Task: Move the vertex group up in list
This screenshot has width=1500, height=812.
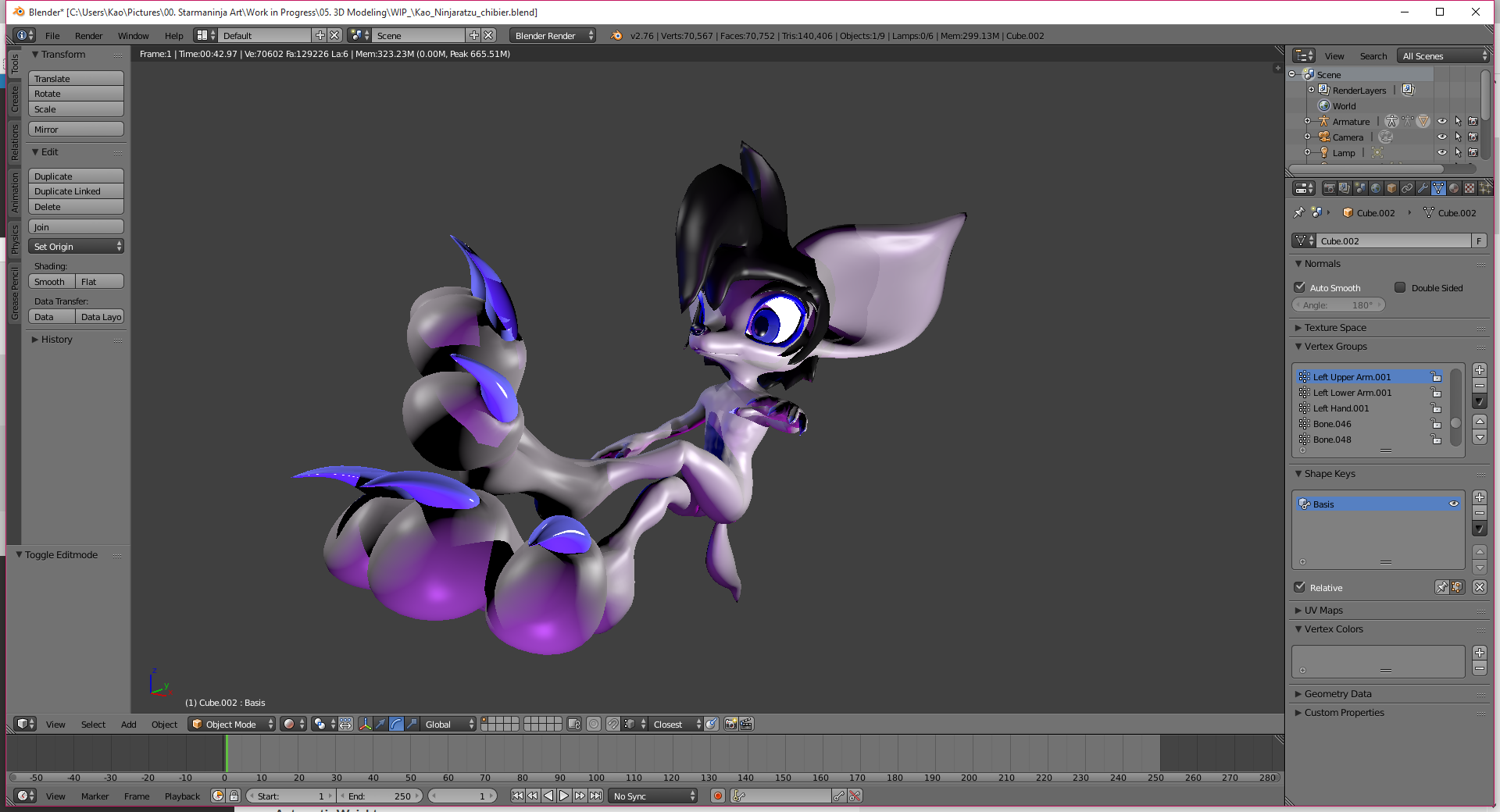Action: pos(1479,422)
